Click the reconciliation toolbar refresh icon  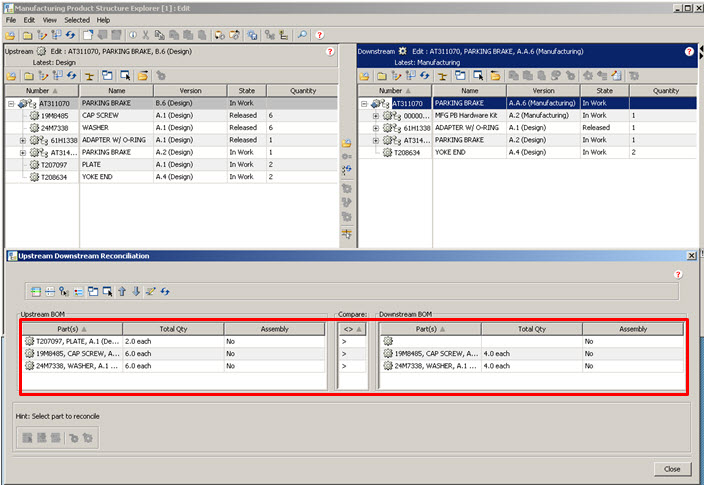point(165,291)
